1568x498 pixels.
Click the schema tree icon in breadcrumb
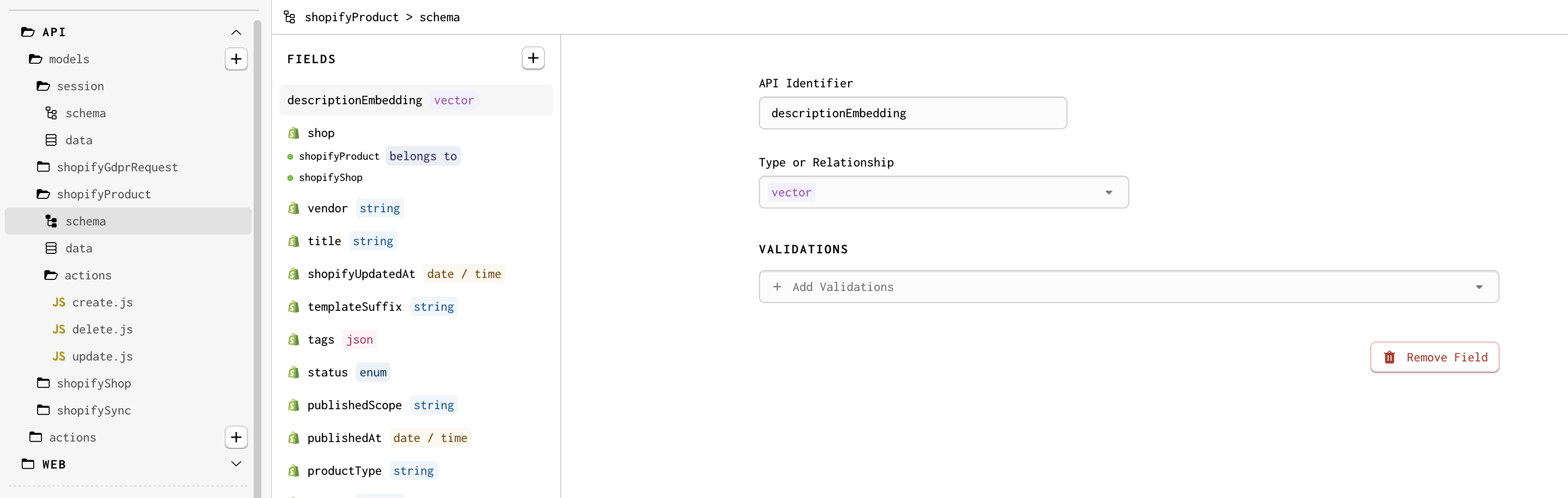coord(290,17)
